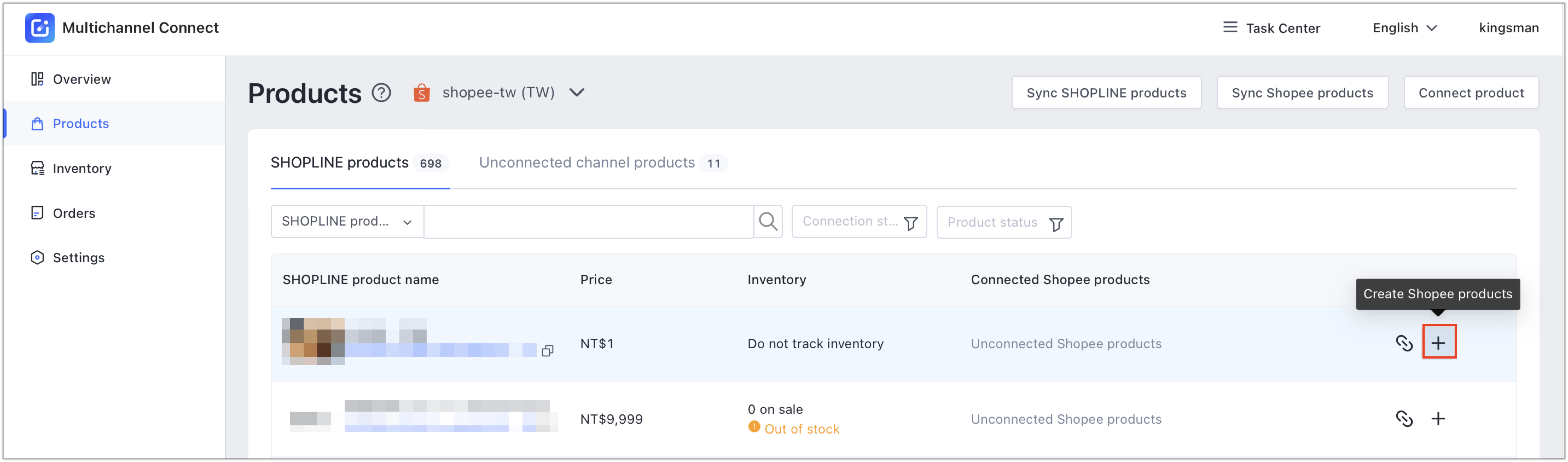Viewport: 1568px width, 462px height.
Task: Open the Connection status filter
Action: tap(859, 222)
